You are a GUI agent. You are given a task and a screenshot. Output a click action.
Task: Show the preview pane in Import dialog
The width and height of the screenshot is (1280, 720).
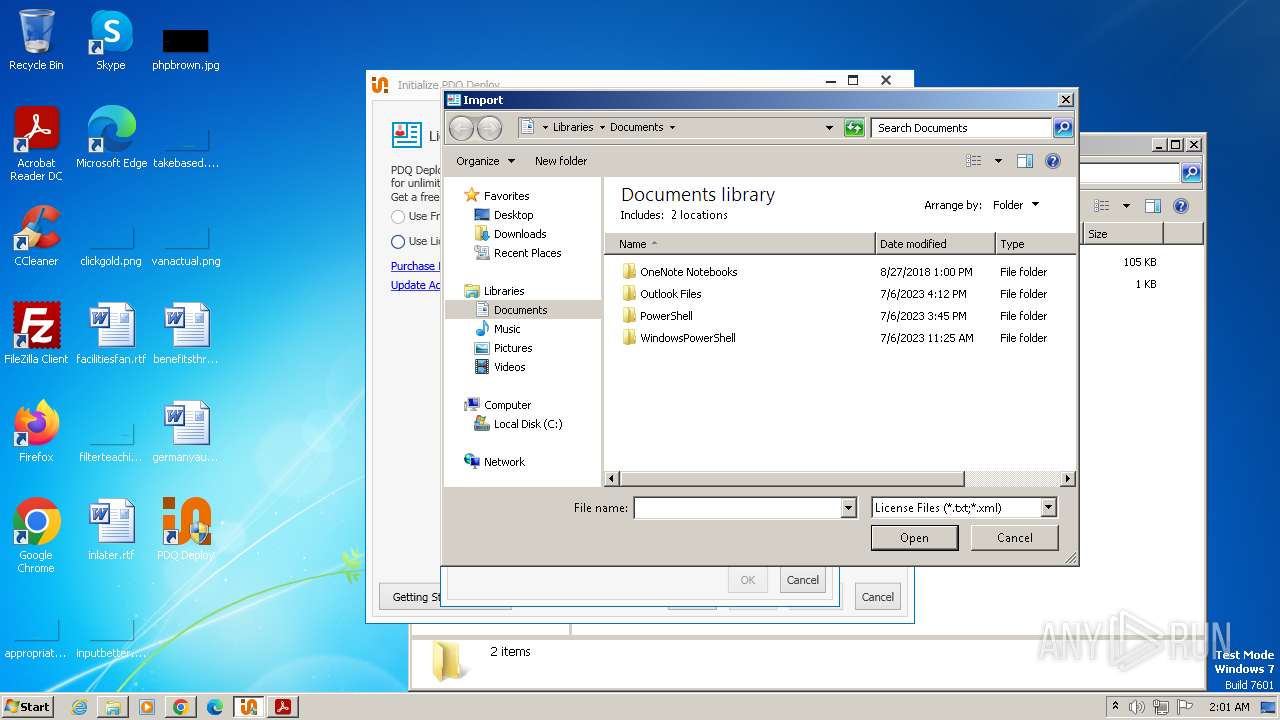point(1025,161)
